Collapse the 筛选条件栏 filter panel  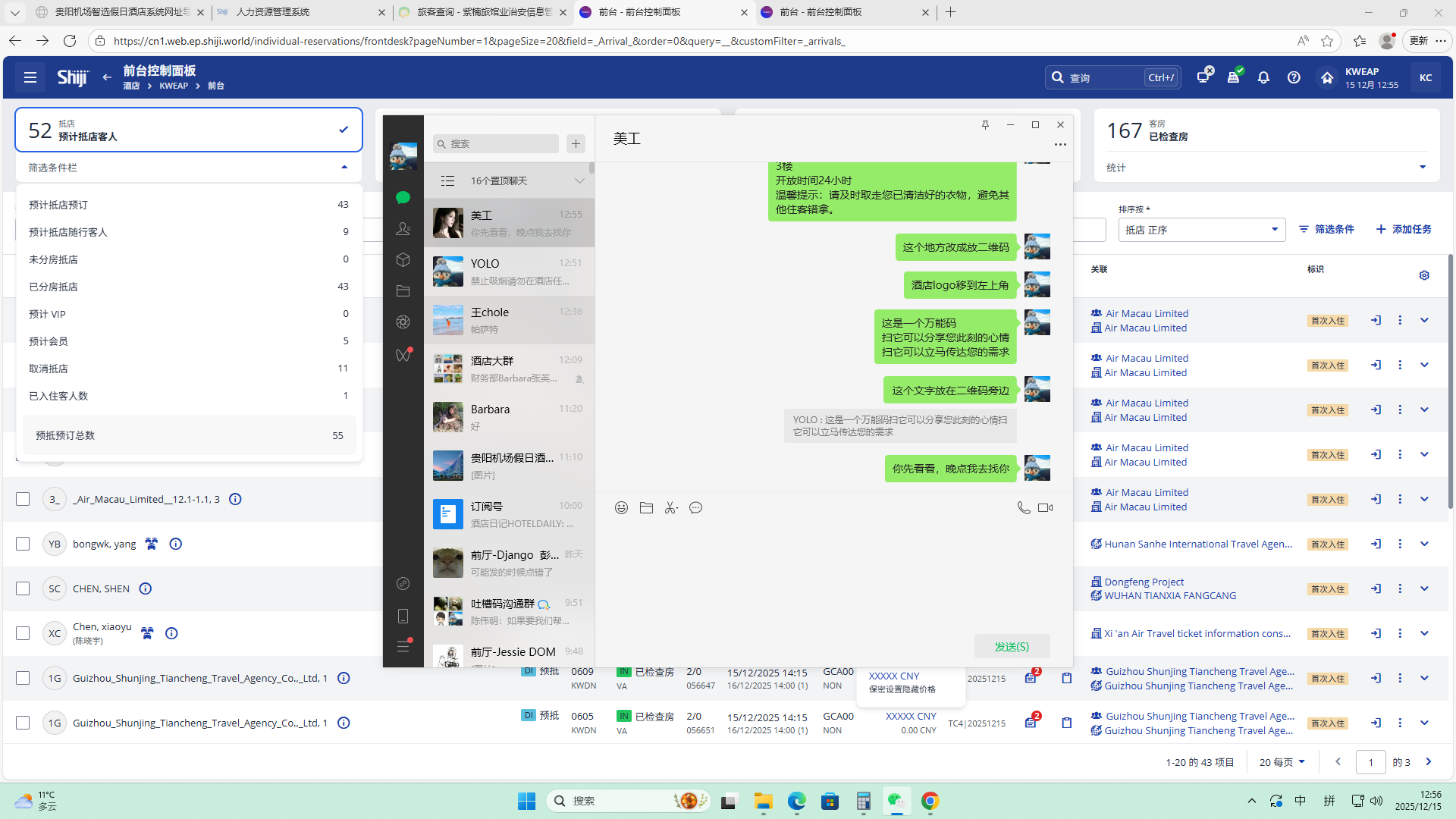point(344,168)
